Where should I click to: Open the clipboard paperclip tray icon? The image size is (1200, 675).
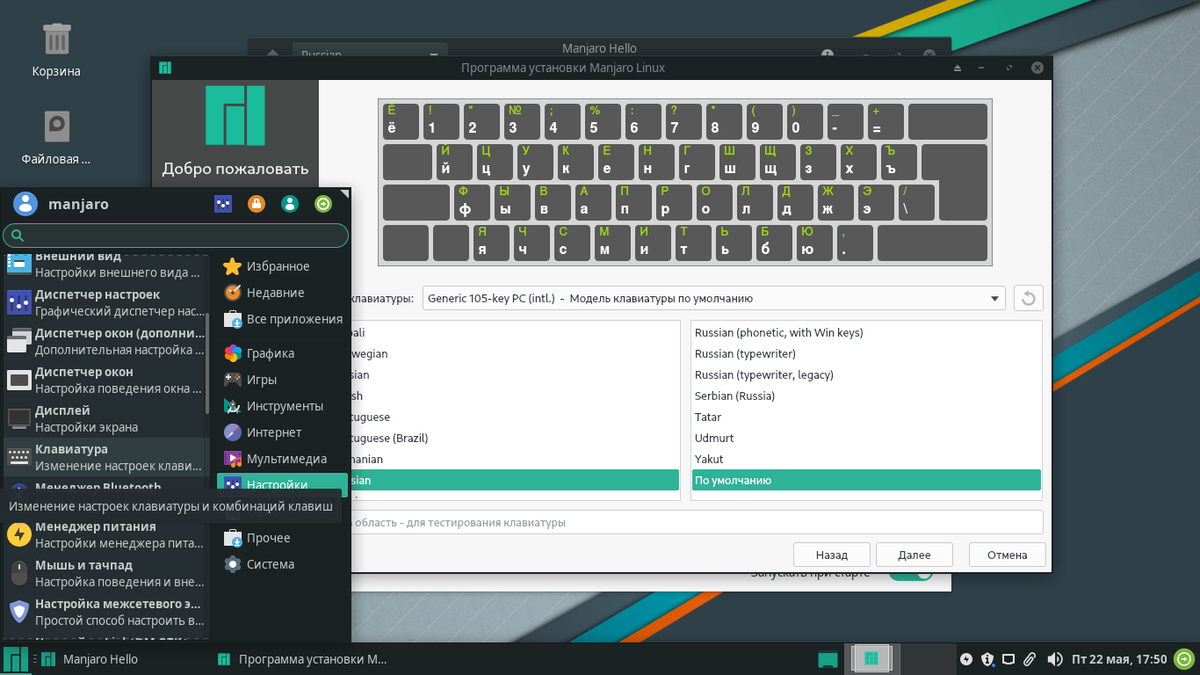click(x=1029, y=659)
